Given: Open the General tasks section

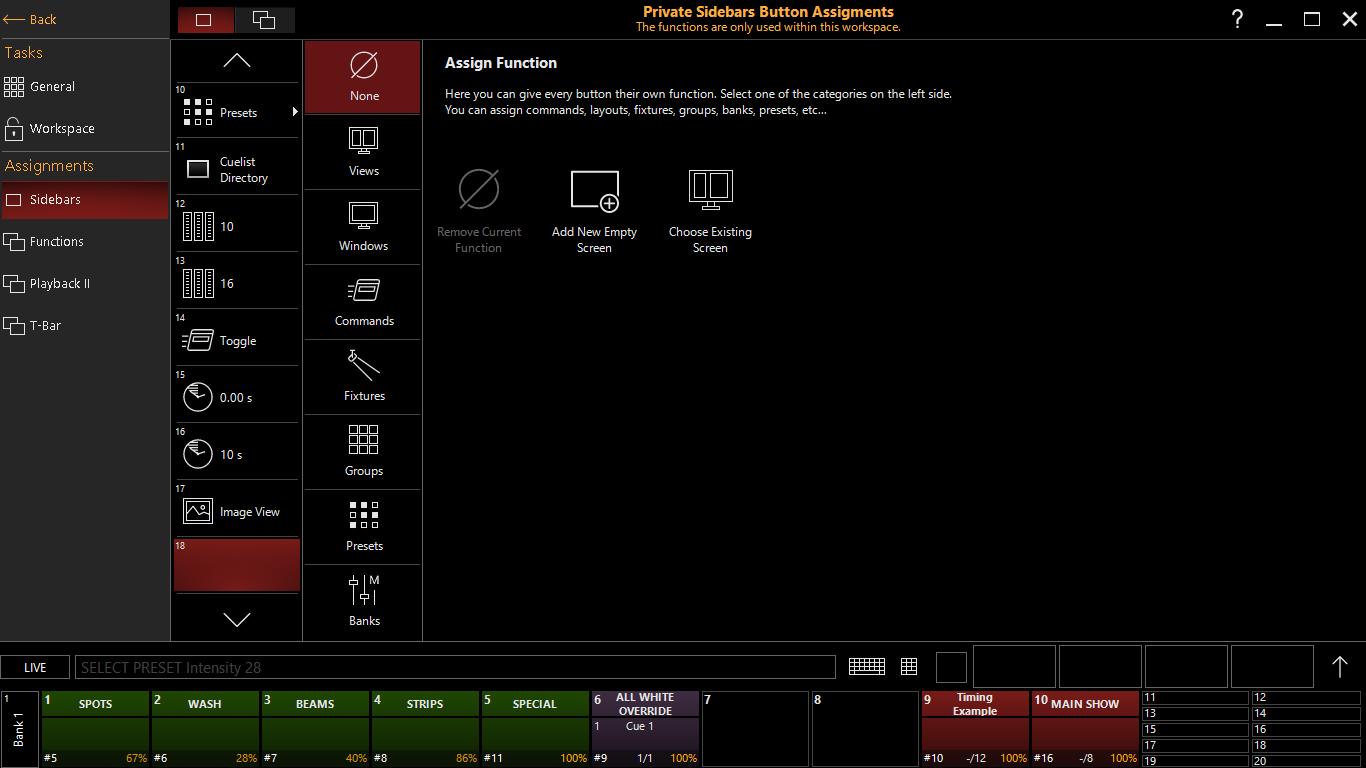Looking at the screenshot, I should 84,87.
